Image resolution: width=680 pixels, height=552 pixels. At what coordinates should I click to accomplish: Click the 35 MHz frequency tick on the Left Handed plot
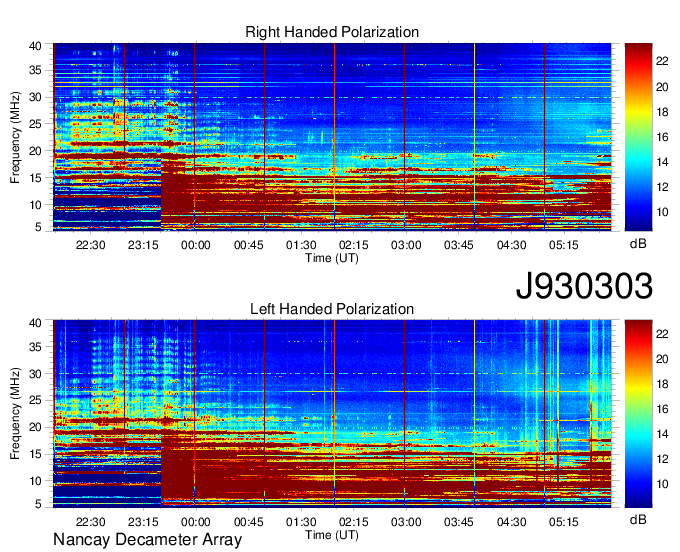click(35, 347)
